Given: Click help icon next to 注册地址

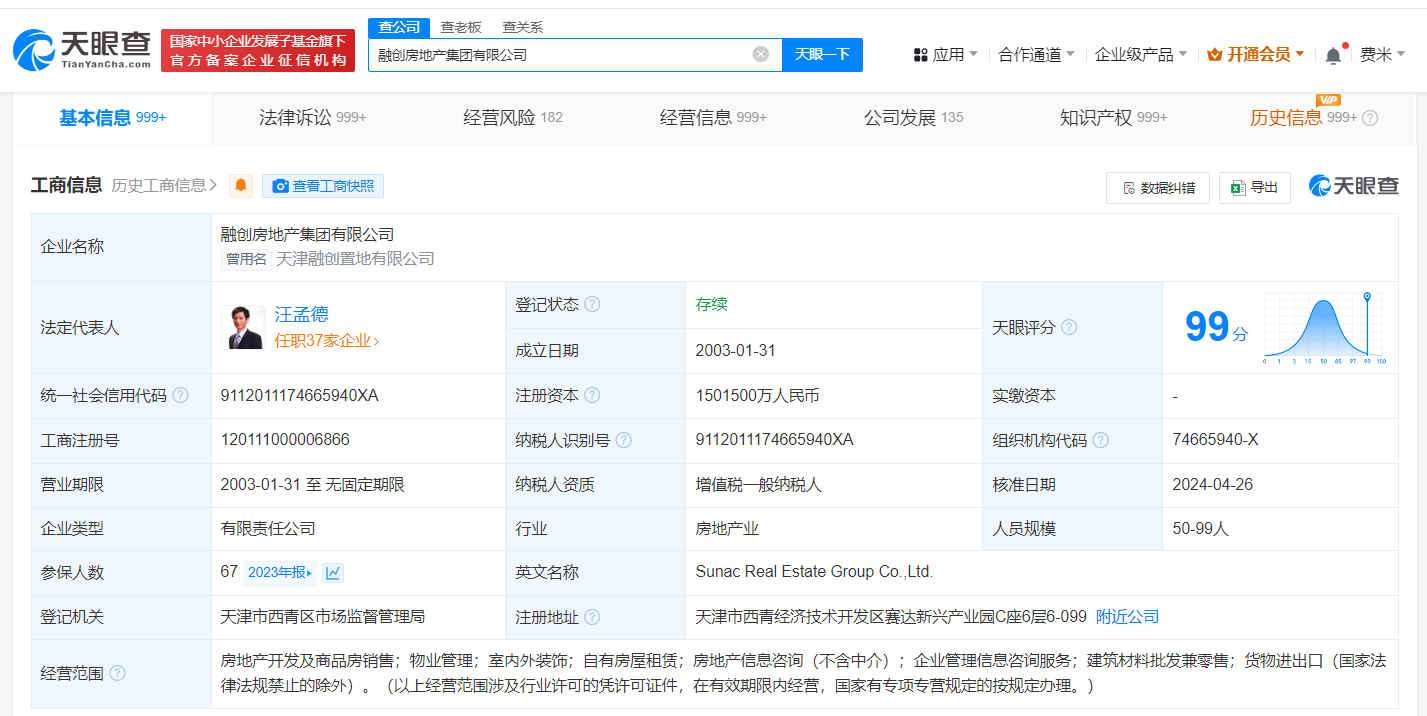Looking at the screenshot, I should point(592,617).
